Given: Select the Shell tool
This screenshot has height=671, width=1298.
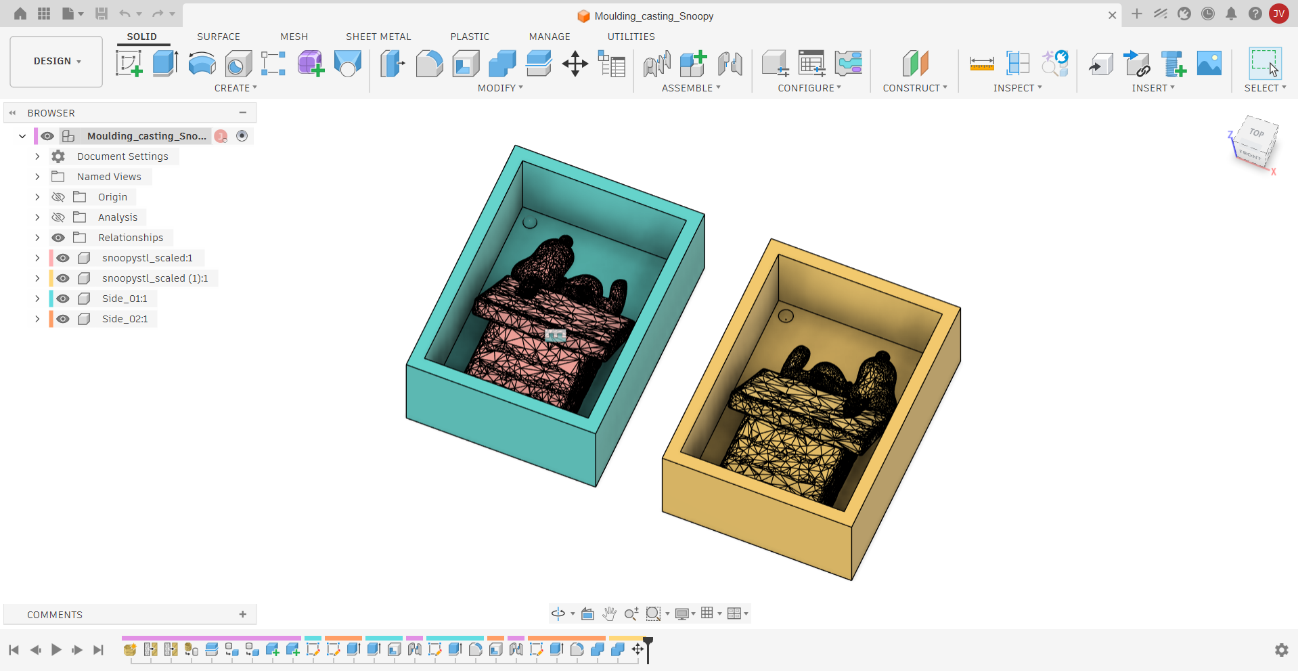Looking at the screenshot, I should 466,64.
